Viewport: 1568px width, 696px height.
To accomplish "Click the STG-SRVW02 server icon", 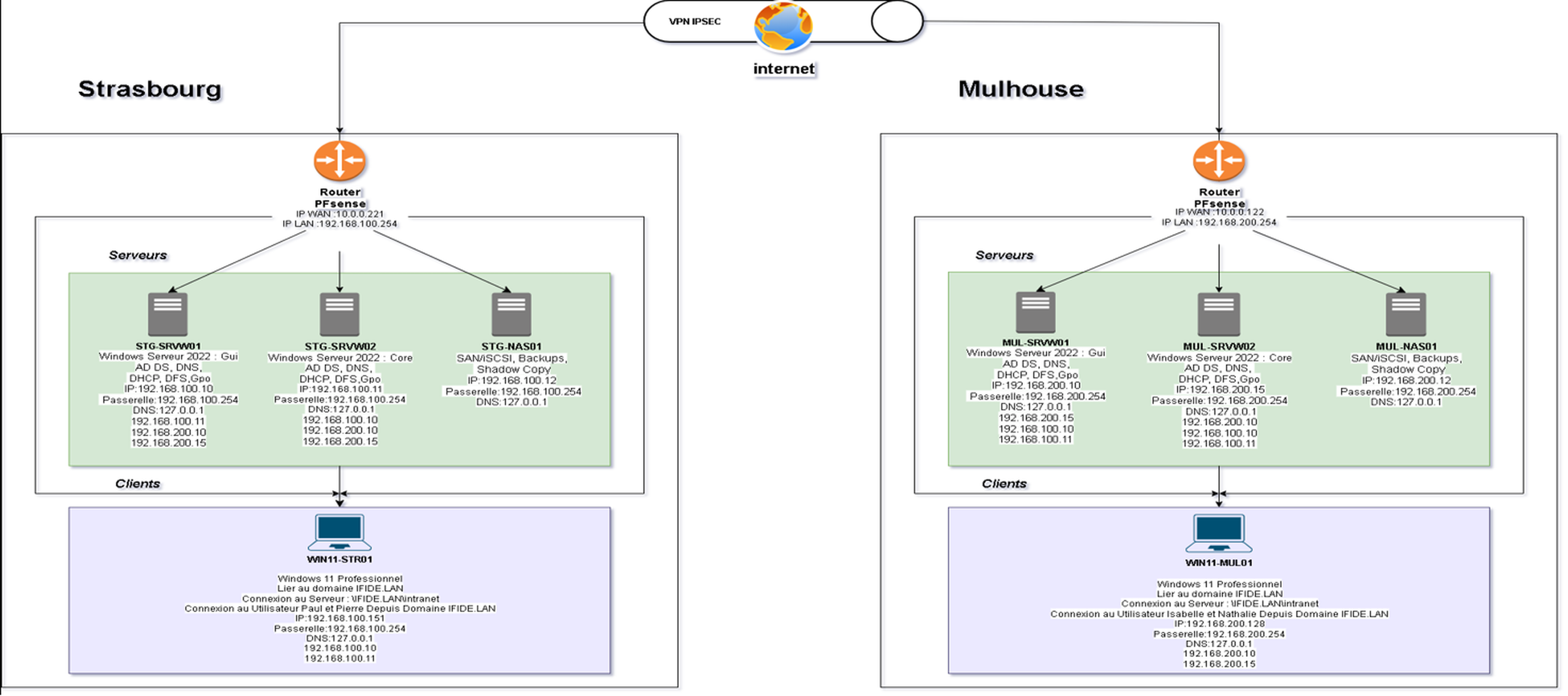I will (339, 314).
